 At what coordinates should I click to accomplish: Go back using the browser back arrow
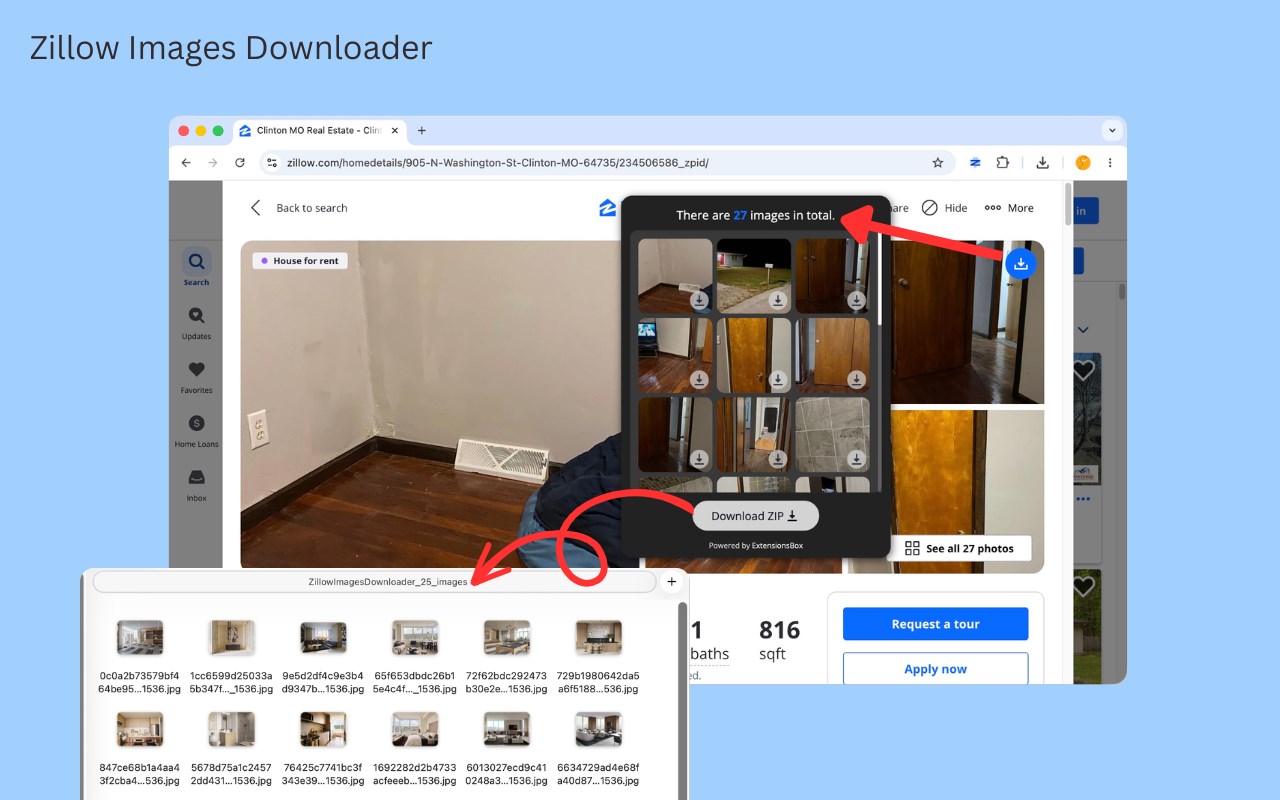click(186, 163)
